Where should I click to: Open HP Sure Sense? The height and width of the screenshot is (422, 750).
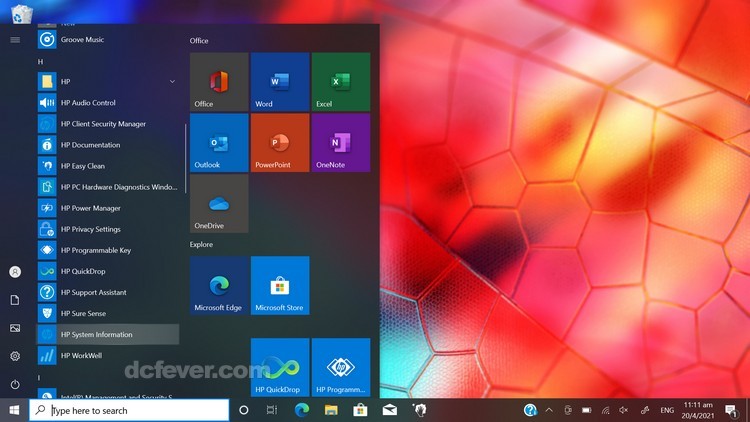pos(108,313)
